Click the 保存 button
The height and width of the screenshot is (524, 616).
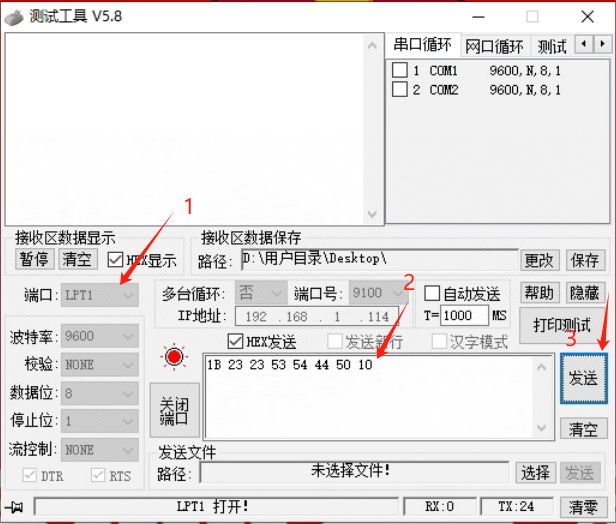coord(585,260)
